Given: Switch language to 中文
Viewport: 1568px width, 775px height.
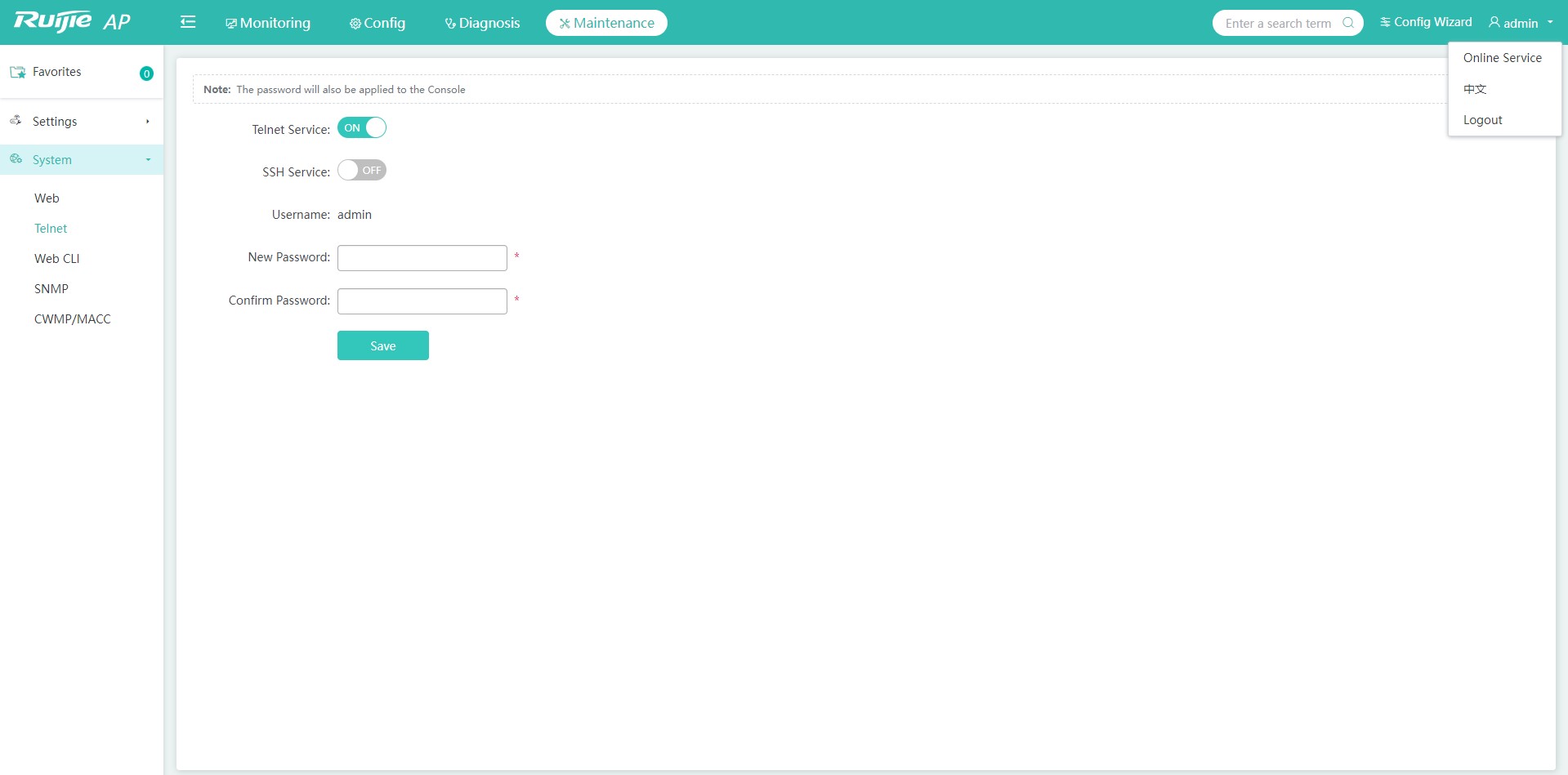Looking at the screenshot, I should (x=1475, y=89).
